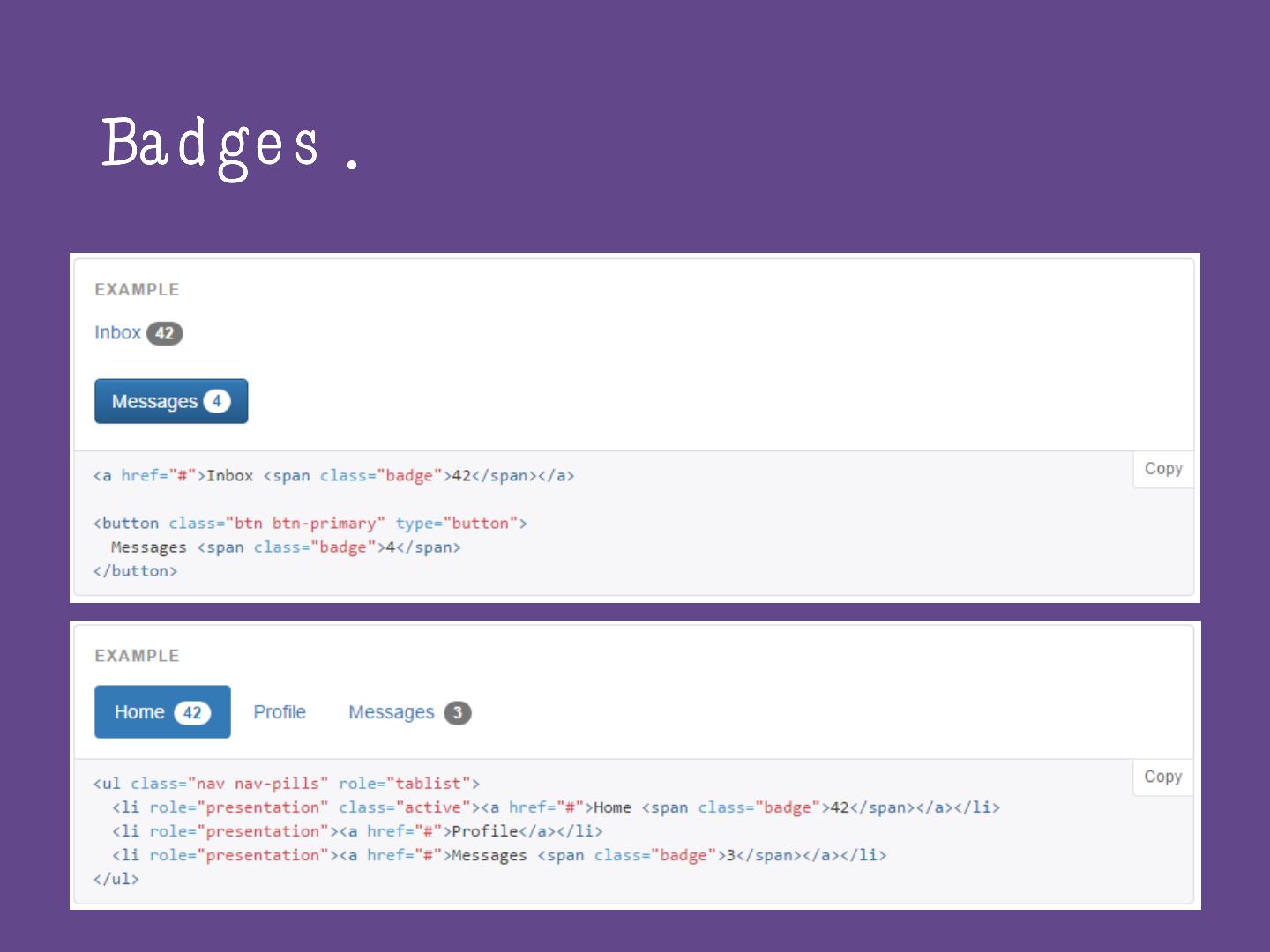Click the closing ul tag in code

click(116, 879)
